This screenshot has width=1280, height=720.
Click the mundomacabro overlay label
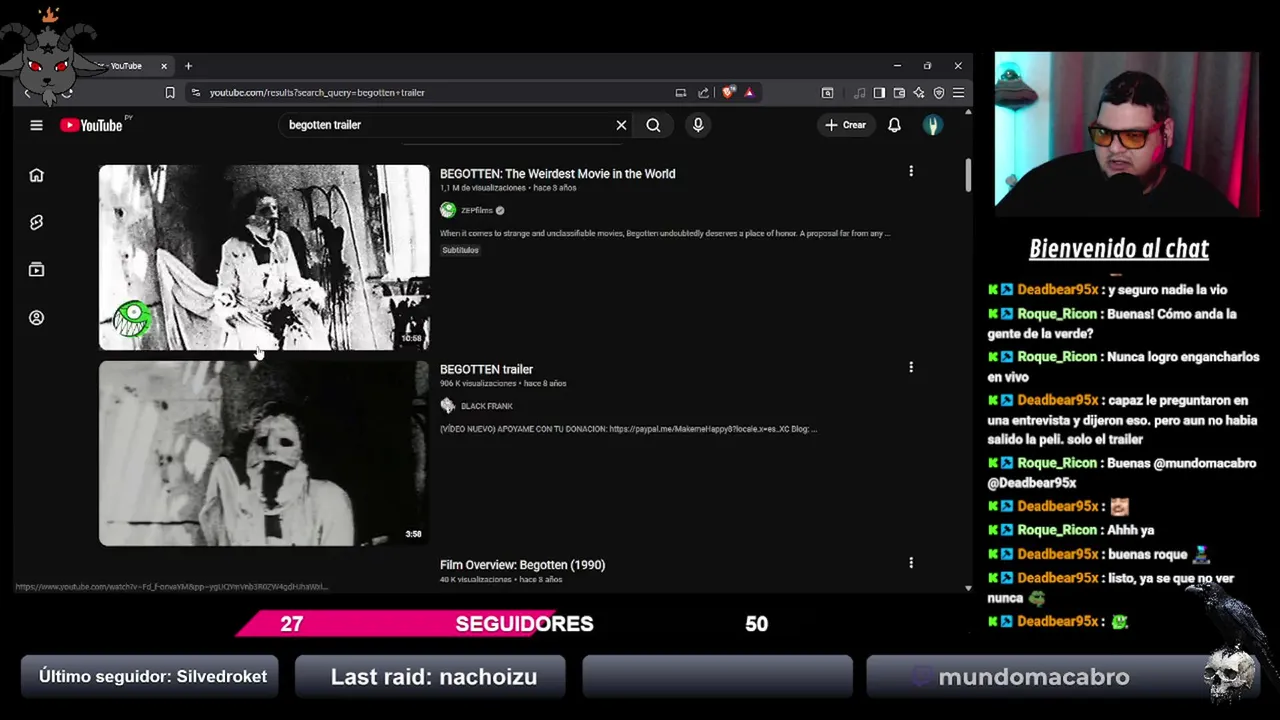pyautogui.click(x=1033, y=677)
